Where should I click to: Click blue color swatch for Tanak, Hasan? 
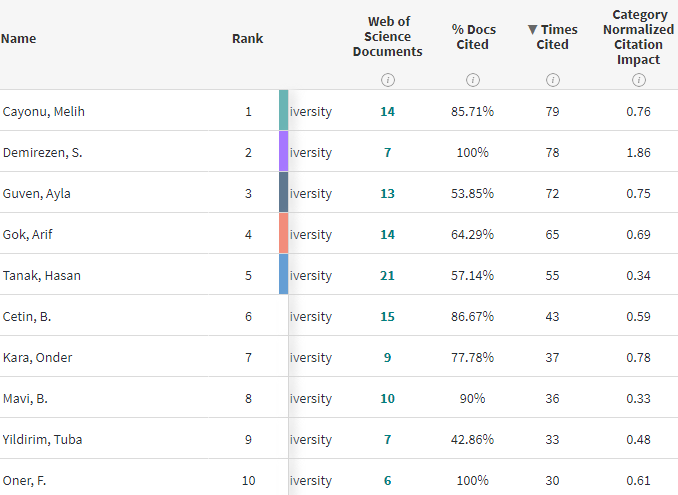[x=284, y=274]
